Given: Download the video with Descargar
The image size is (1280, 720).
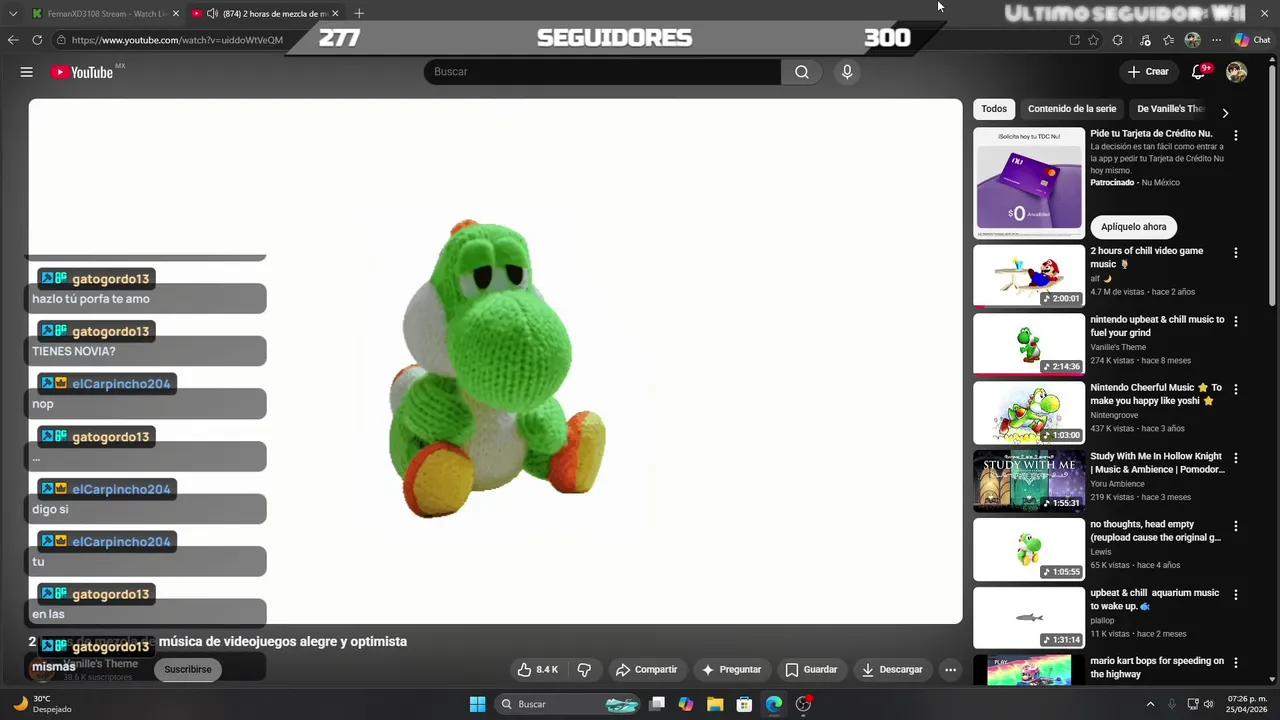Looking at the screenshot, I should click(892, 670).
